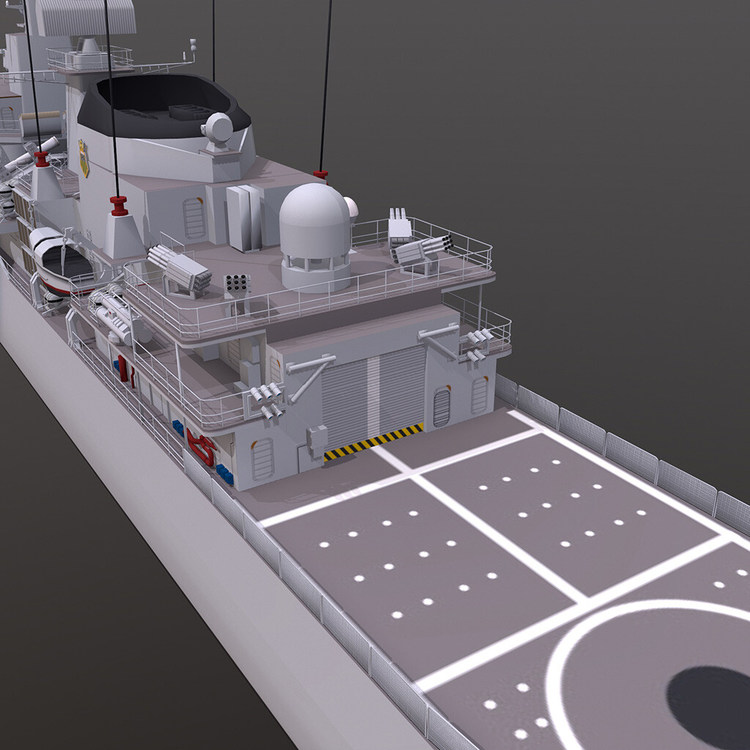Select the triple torpedo tubes left of hangar
The width and height of the screenshot is (750, 750).
point(267,399)
